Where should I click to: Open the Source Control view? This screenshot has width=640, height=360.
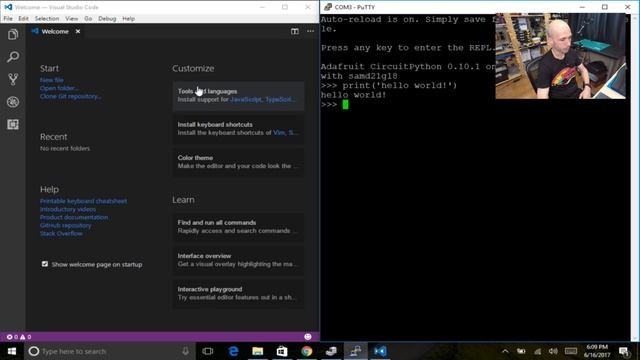[x=13, y=79]
